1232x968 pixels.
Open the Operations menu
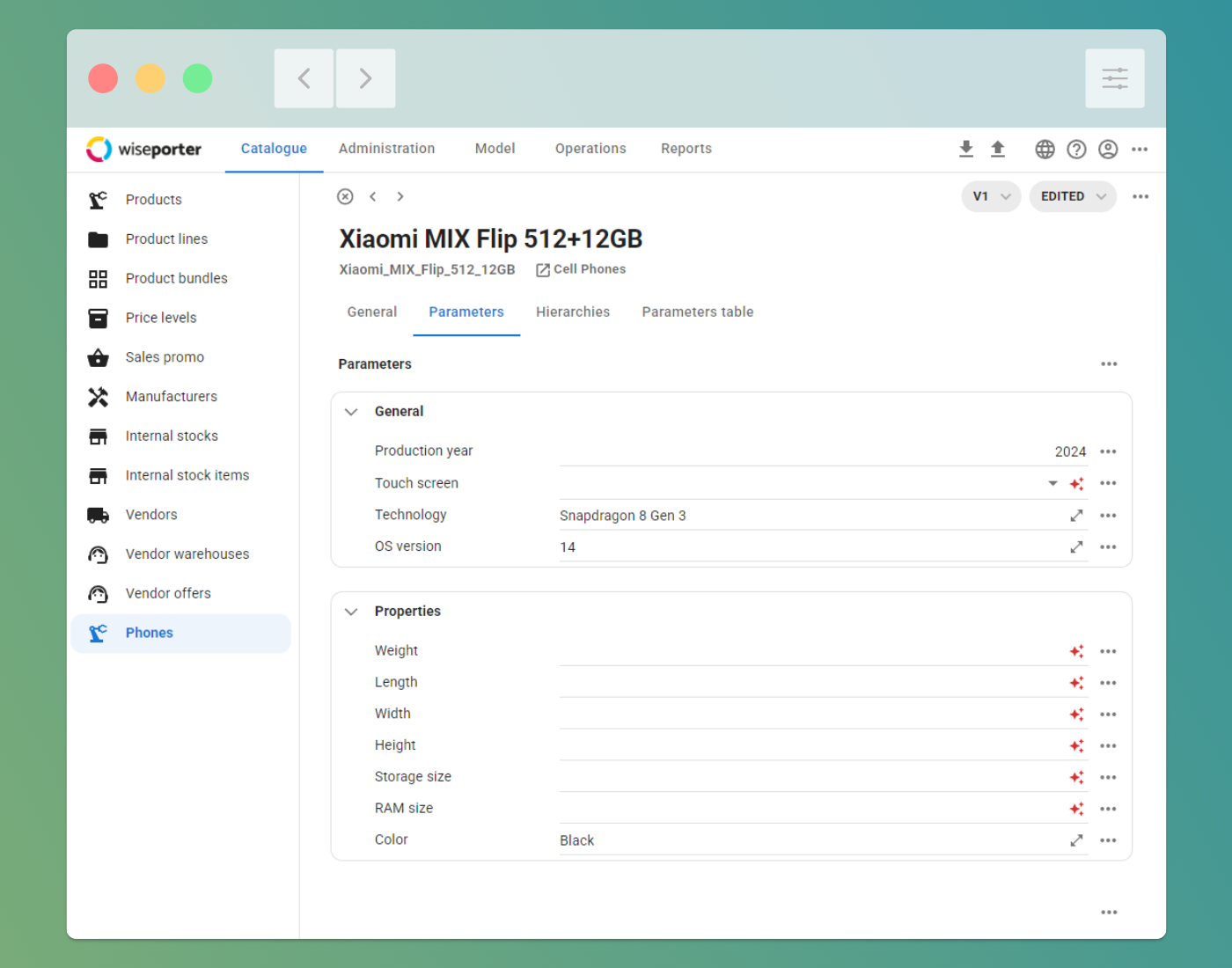(590, 149)
